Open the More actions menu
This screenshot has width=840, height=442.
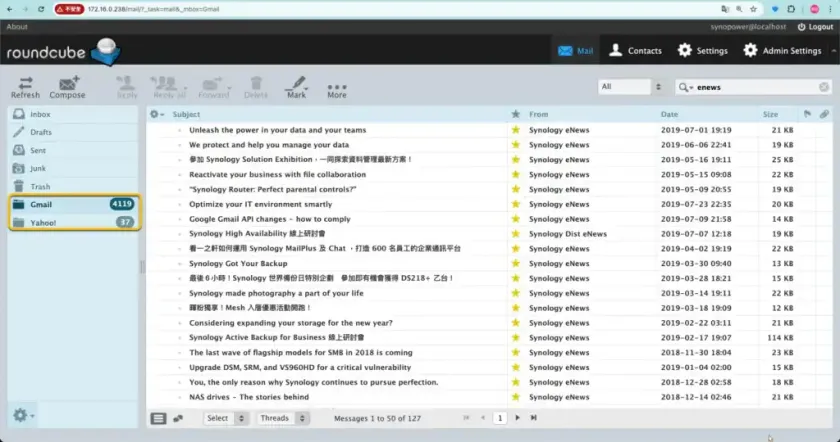pos(337,88)
